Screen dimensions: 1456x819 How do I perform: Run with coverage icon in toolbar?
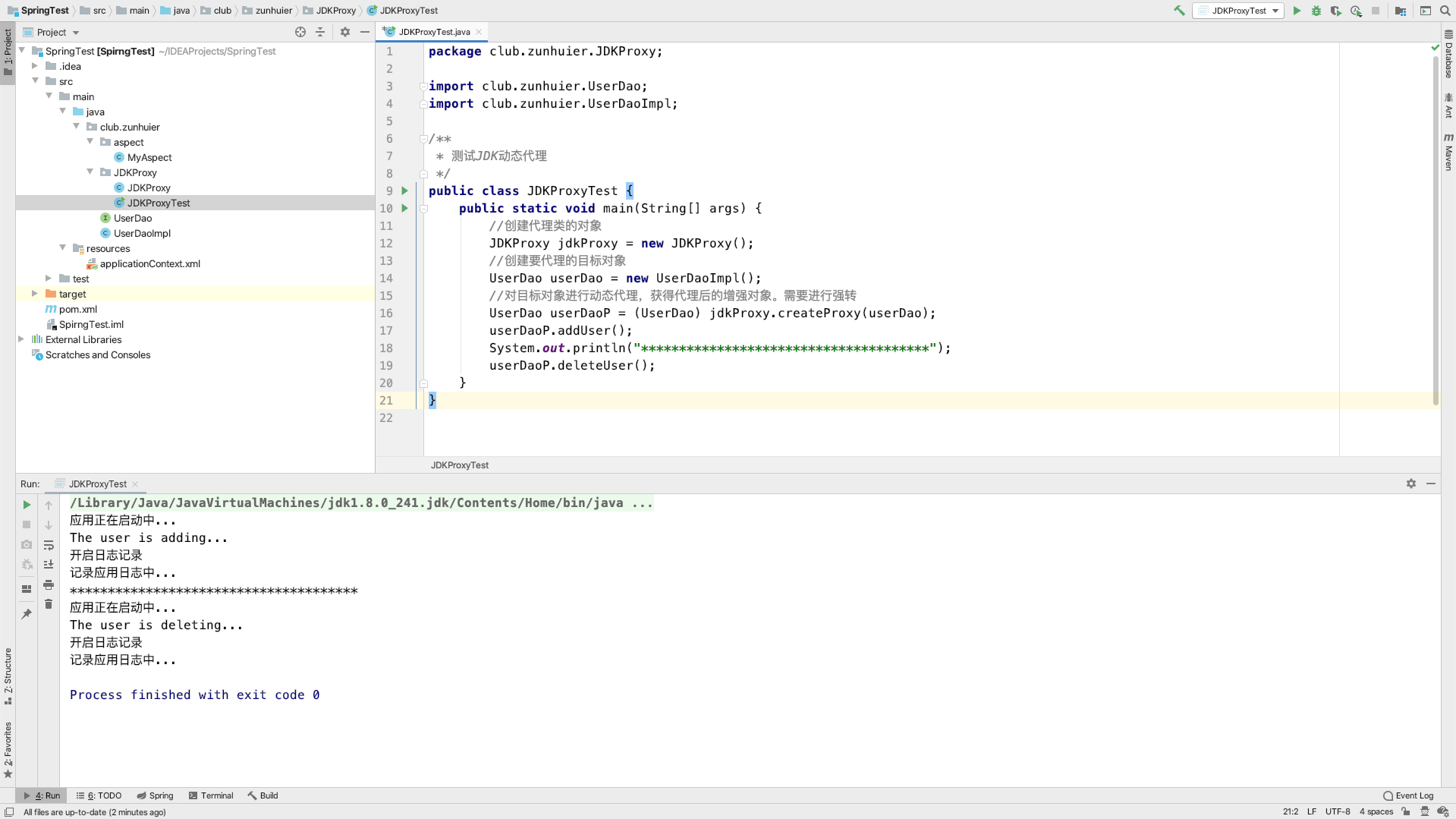click(1336, 11)
